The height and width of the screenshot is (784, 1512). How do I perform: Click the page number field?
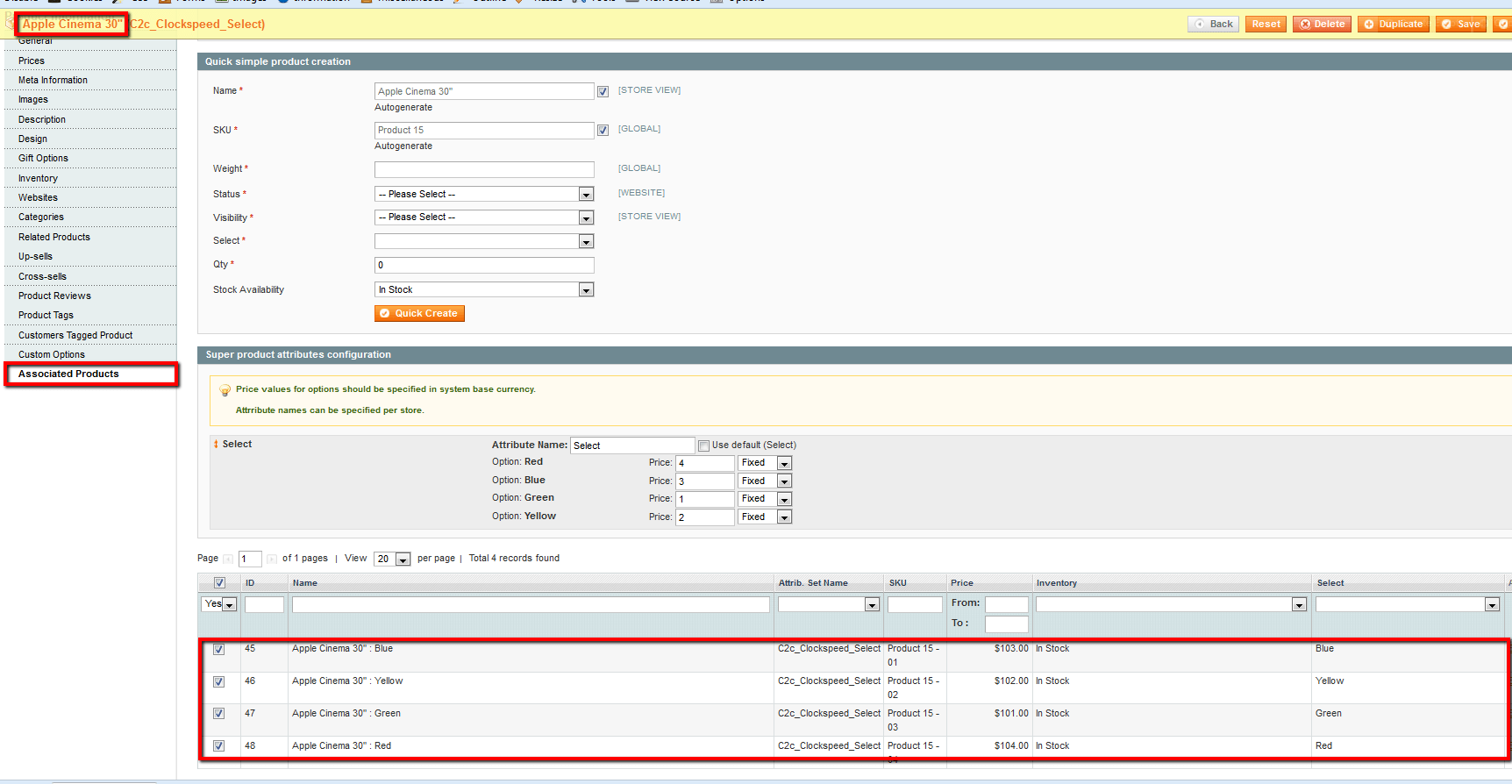(250, 559)
